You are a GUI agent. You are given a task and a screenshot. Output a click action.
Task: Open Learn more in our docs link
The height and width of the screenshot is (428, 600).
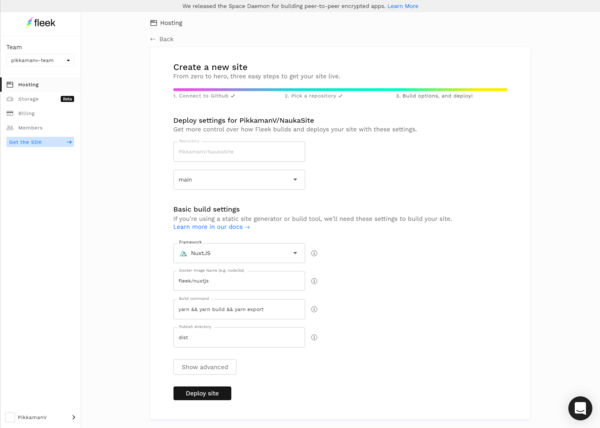(212, 227)
